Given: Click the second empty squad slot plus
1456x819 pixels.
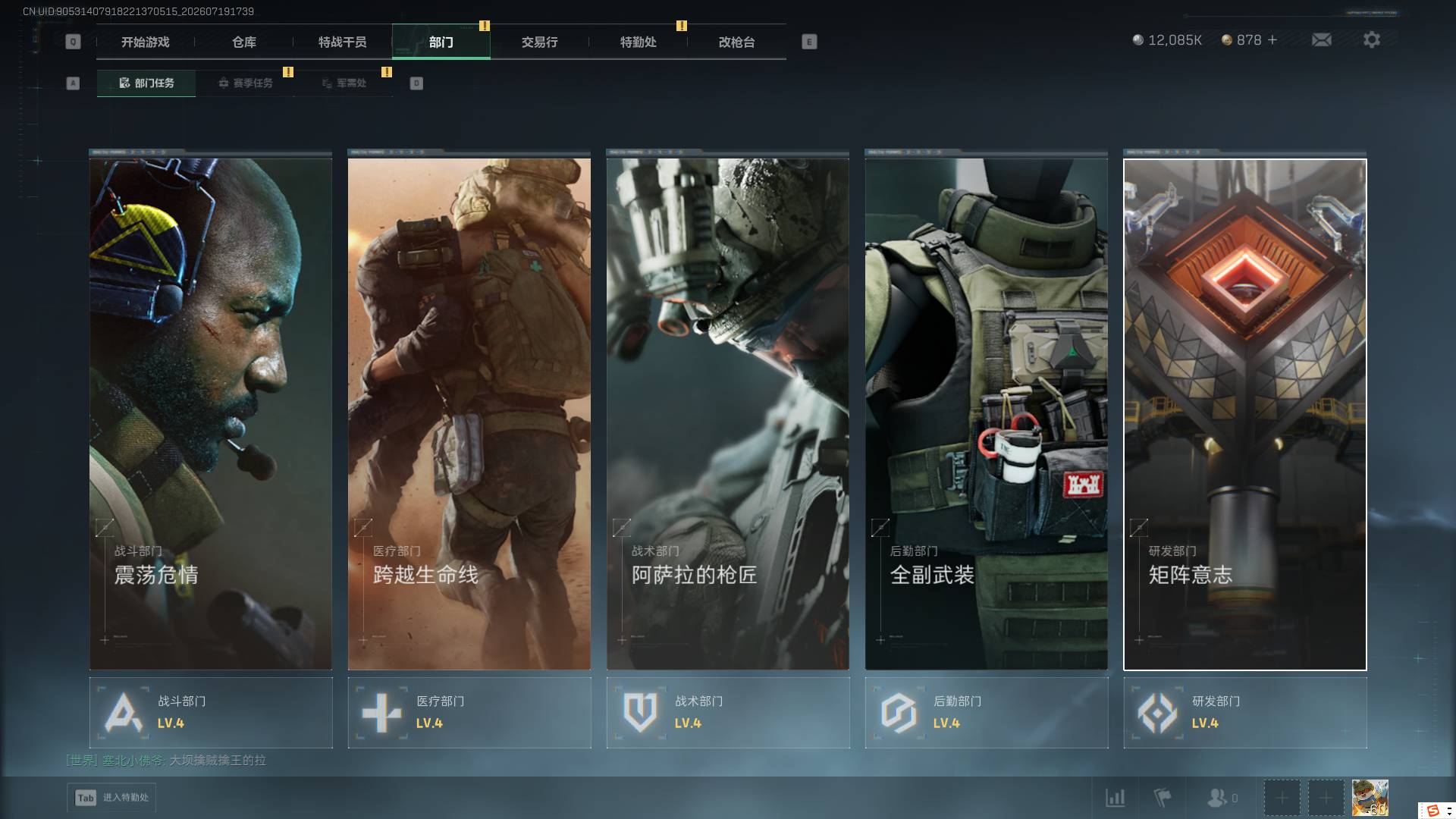Looking at the screenshot, I should (x=1326, y=798).
